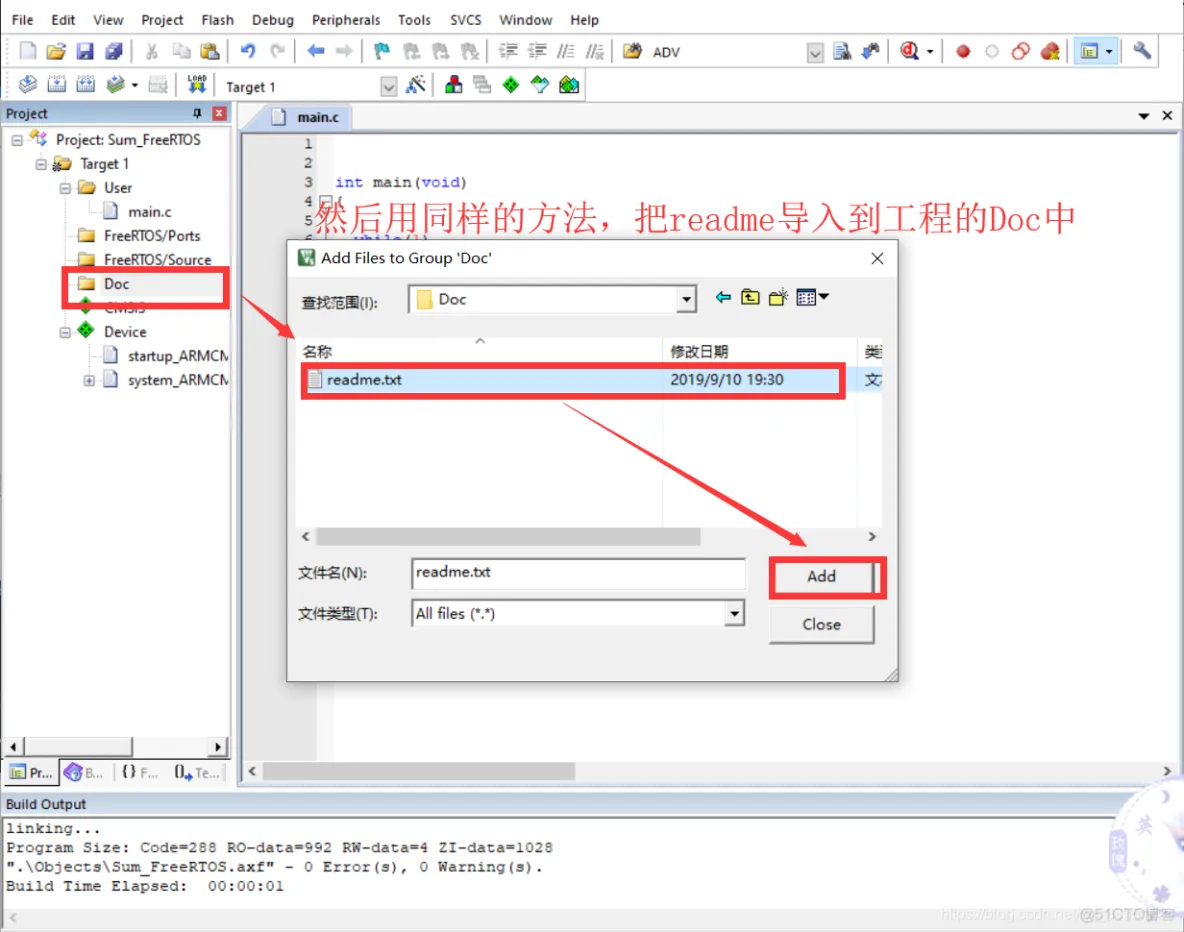Image resolution: width=1184 pixels, height=932 pixels.
Task: Create a new file with the toolbar icon
Action: click(x=27, y=51)
